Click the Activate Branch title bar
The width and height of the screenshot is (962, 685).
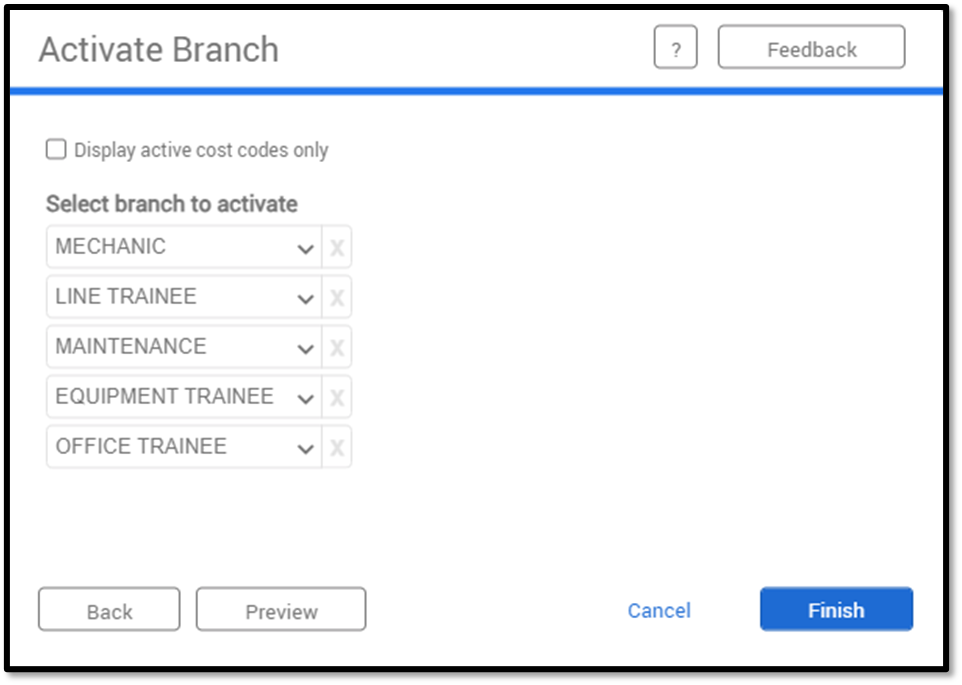(158, 48)
